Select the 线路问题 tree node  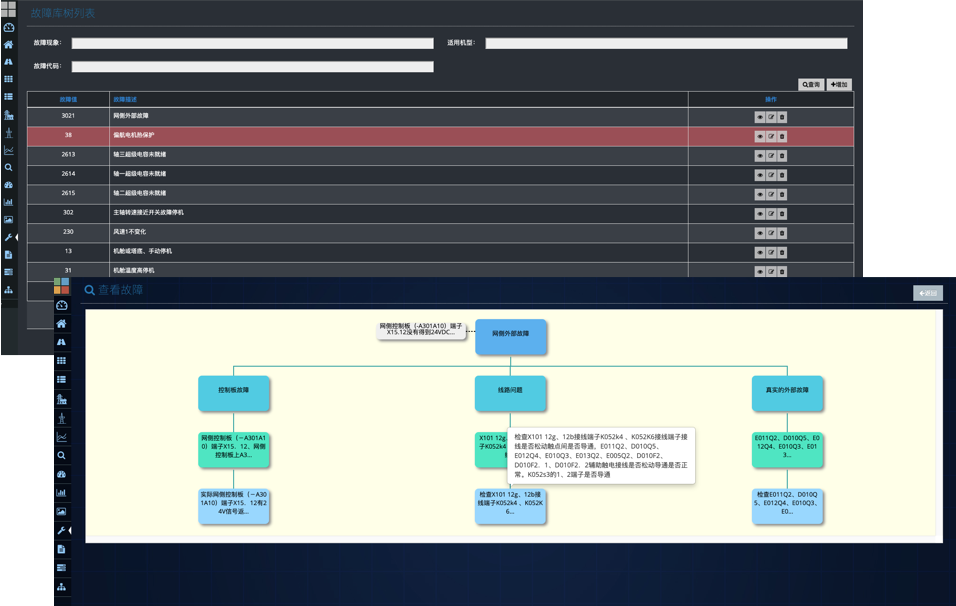click(x=510, y=393)
